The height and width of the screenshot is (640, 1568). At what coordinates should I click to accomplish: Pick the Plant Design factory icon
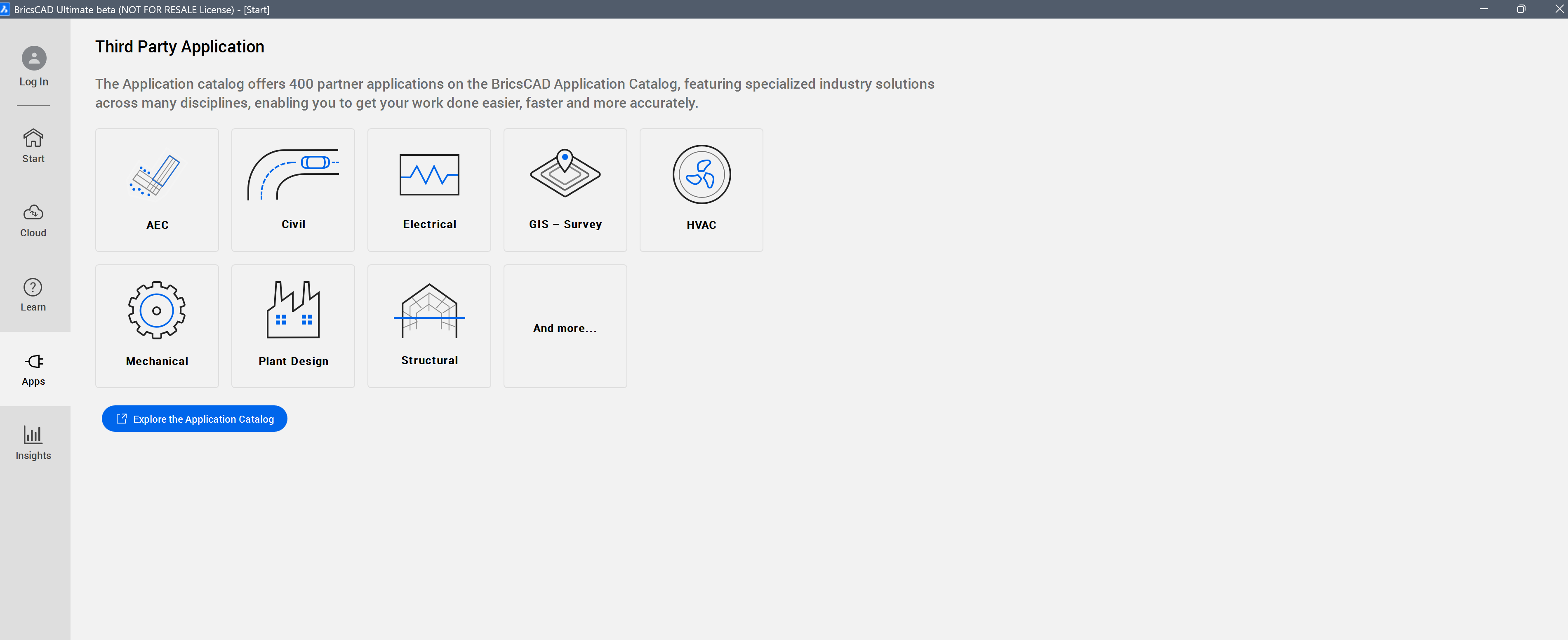293,310
